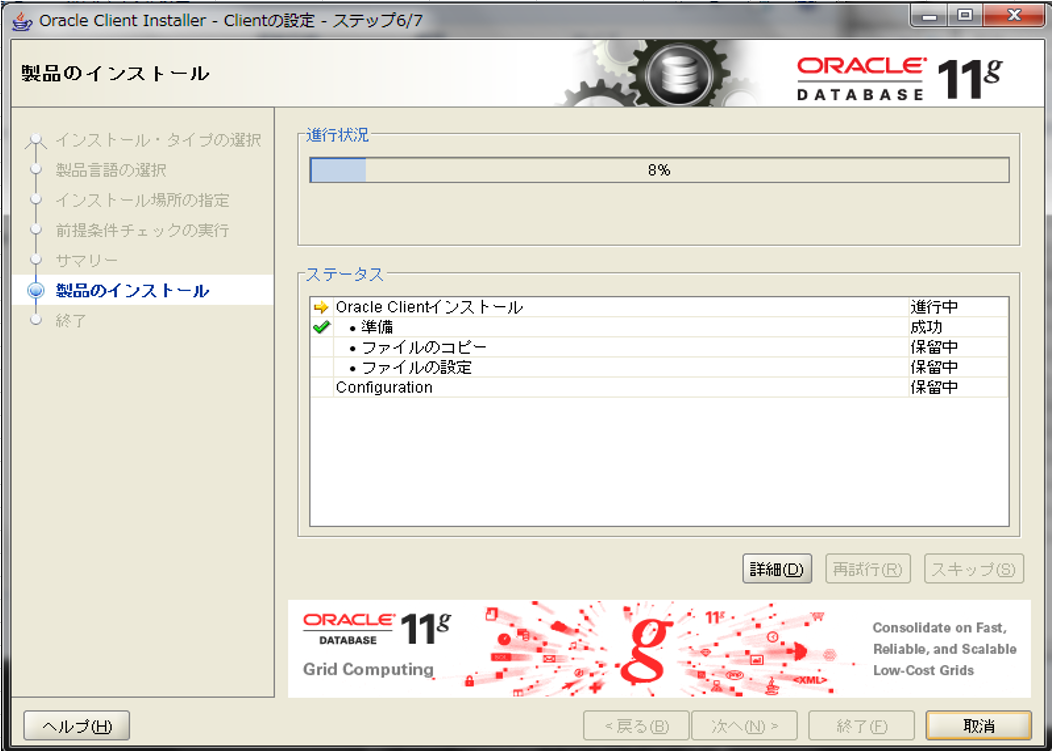Select the active 製品のインストール step
This screenshot has width=1052, height=751.
pyautogui.click(x=132, y=290)
